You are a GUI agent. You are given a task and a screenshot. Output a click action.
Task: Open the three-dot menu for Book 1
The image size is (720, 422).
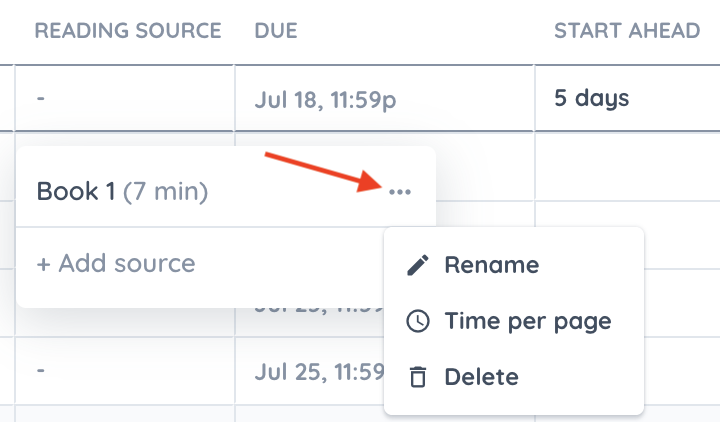(399, 191)
